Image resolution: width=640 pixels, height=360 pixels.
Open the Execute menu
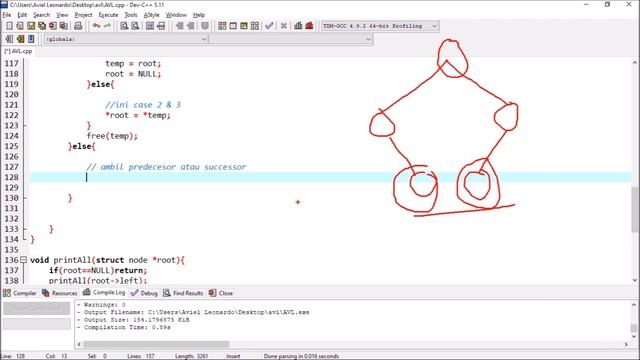tap(108, 15)
